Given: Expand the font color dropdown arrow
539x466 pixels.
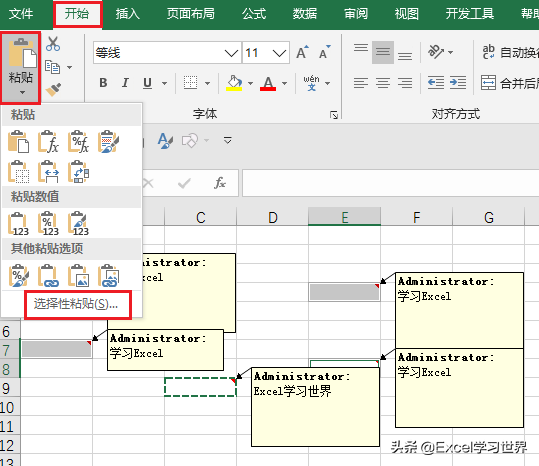Looking at the screenshot, I should point(284,83).
